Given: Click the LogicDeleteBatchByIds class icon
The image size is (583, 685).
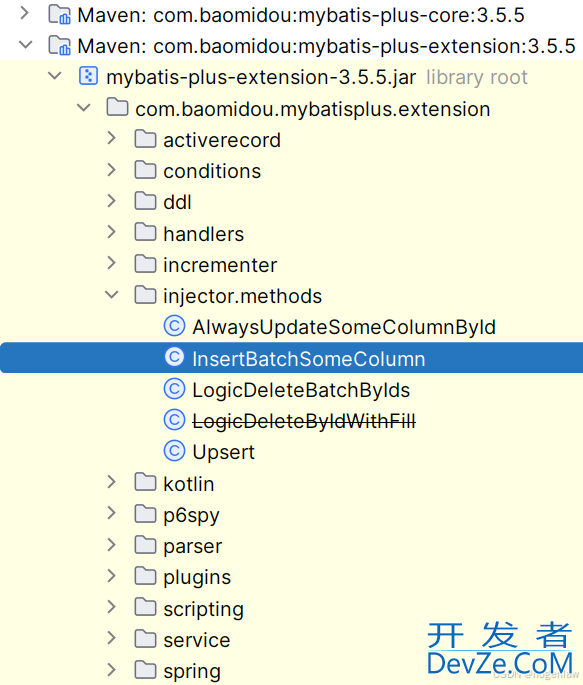Looking at the screenshot, I should pos(174,389).
